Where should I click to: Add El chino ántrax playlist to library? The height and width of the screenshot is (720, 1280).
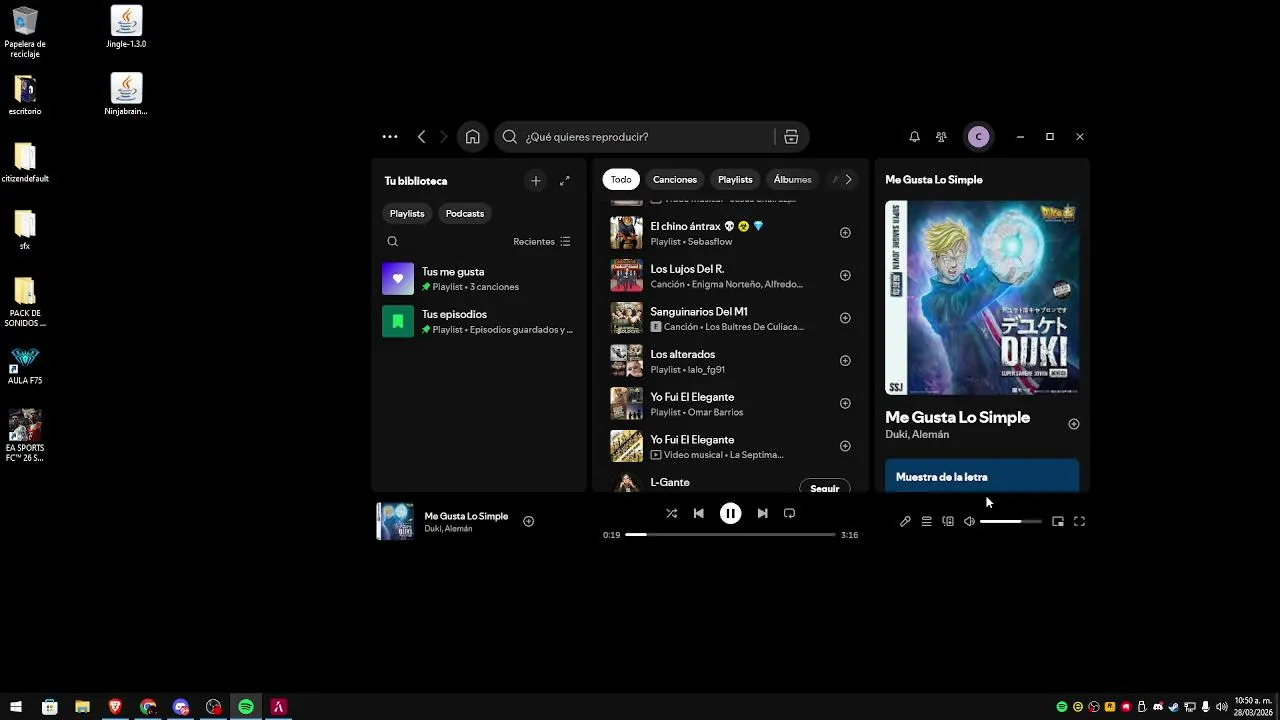(845, 233)
